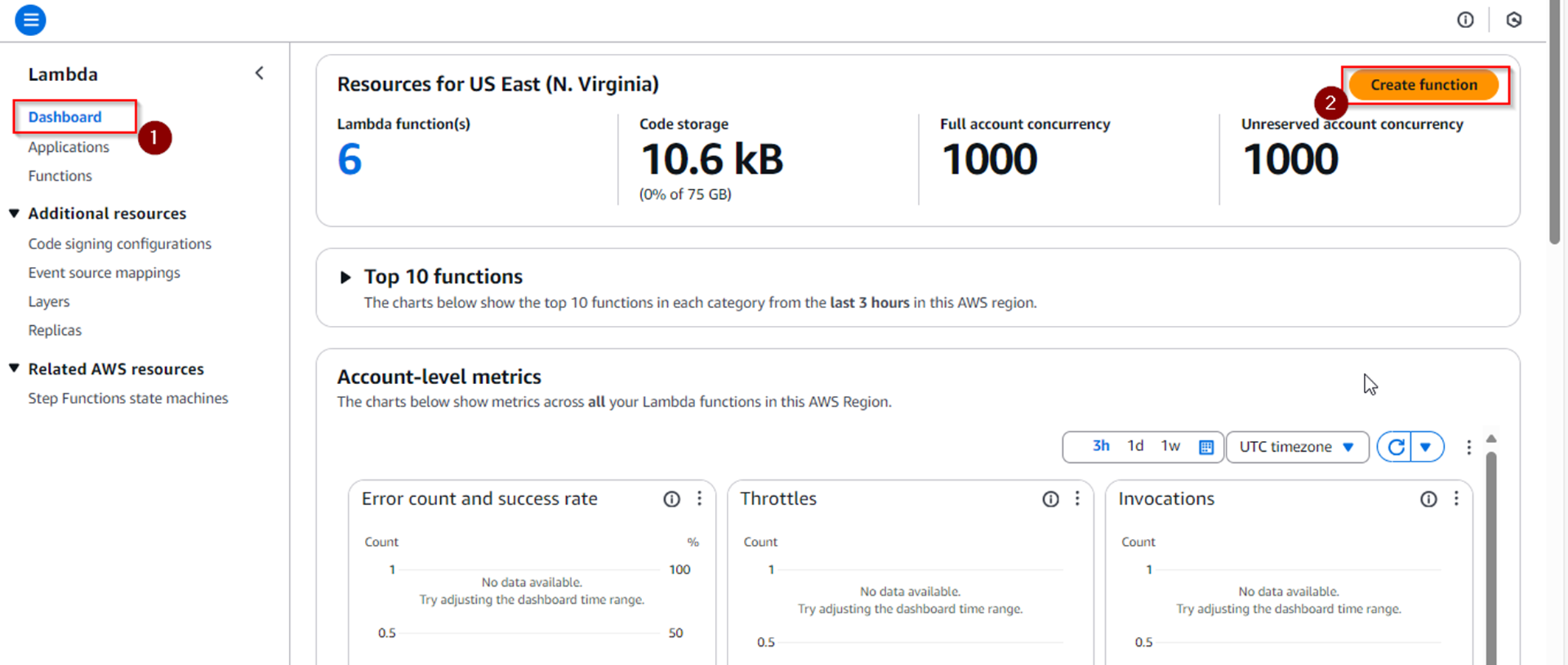The image size is (1568, 665).
Task: Go to Functions in sidebar
Action: (60, 175)
